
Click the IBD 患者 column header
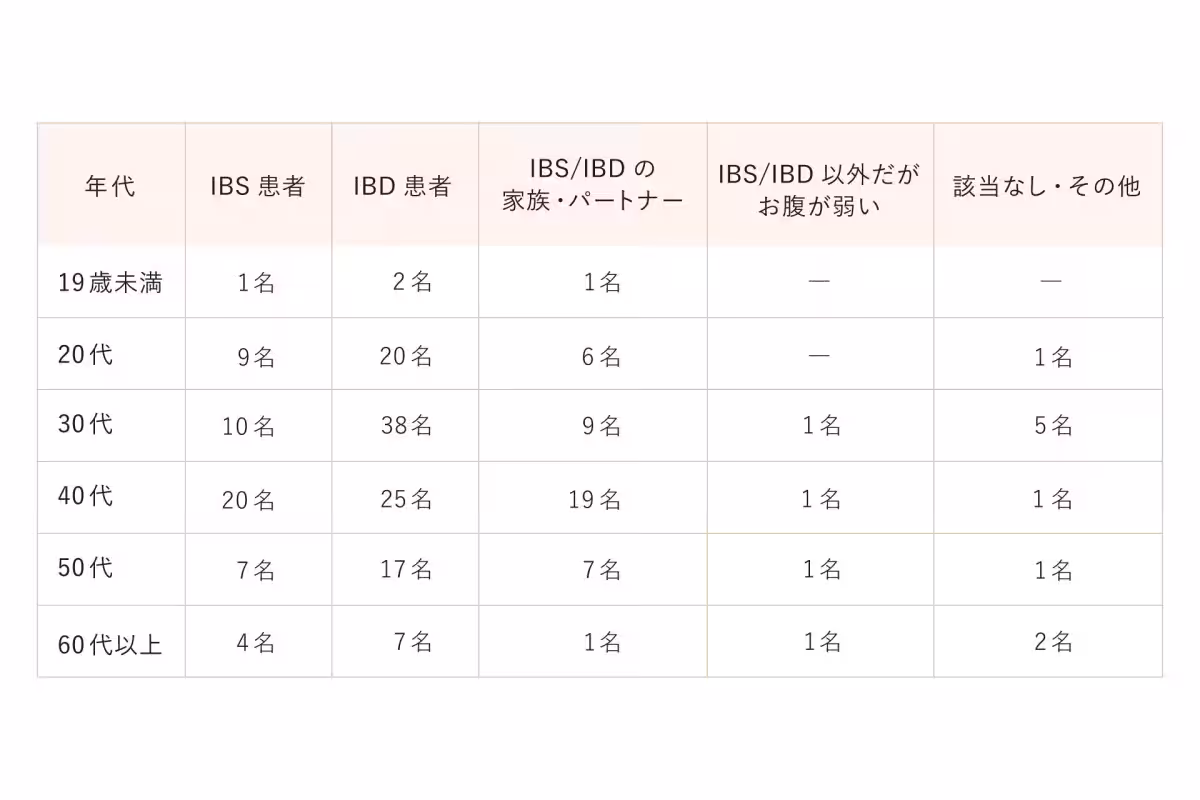point(403,187)
